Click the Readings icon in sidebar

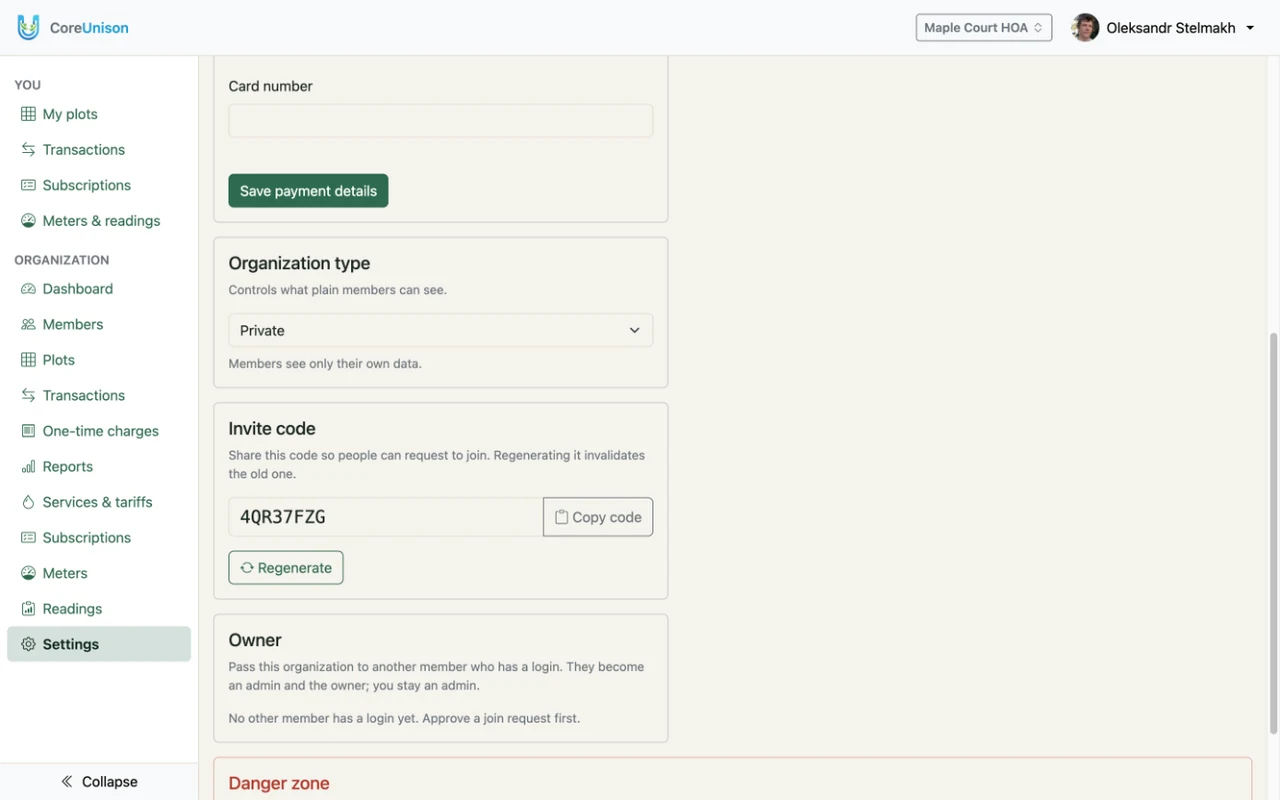click(x=28, y=609)
